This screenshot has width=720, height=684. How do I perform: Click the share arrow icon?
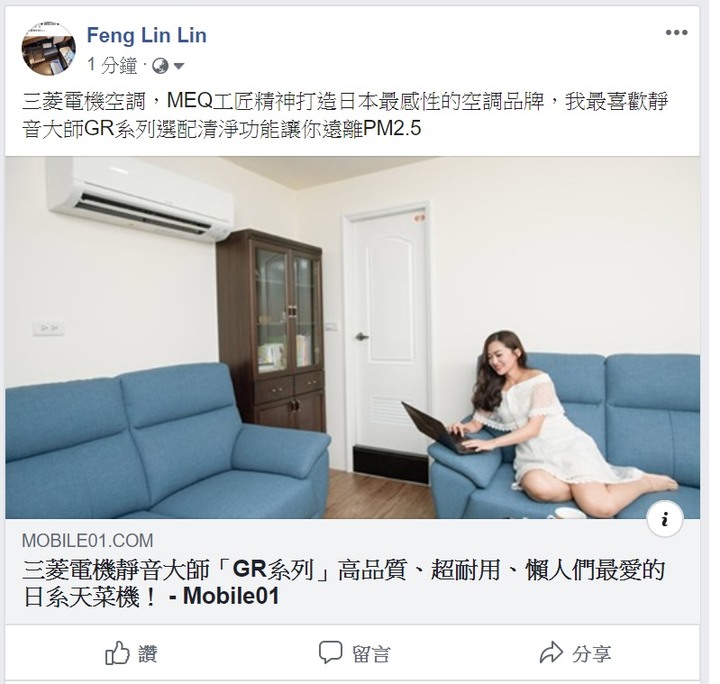coord(551,652)
